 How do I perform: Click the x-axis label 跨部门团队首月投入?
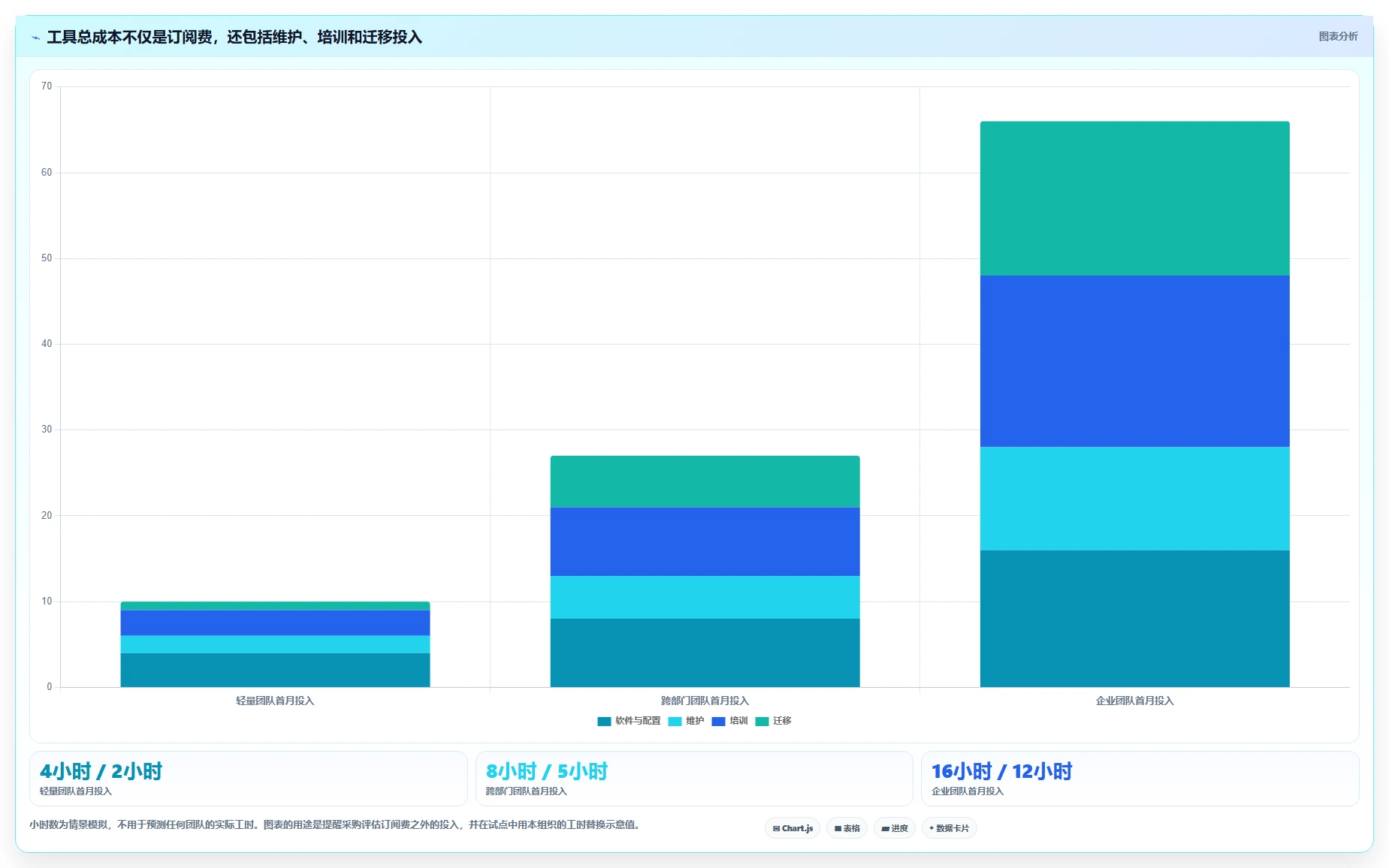tap(705, 701)
